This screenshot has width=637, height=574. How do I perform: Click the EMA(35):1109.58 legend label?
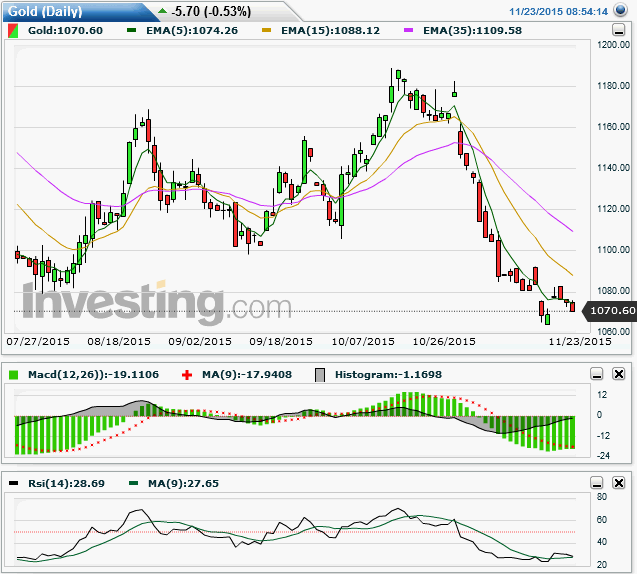point(472,30)
